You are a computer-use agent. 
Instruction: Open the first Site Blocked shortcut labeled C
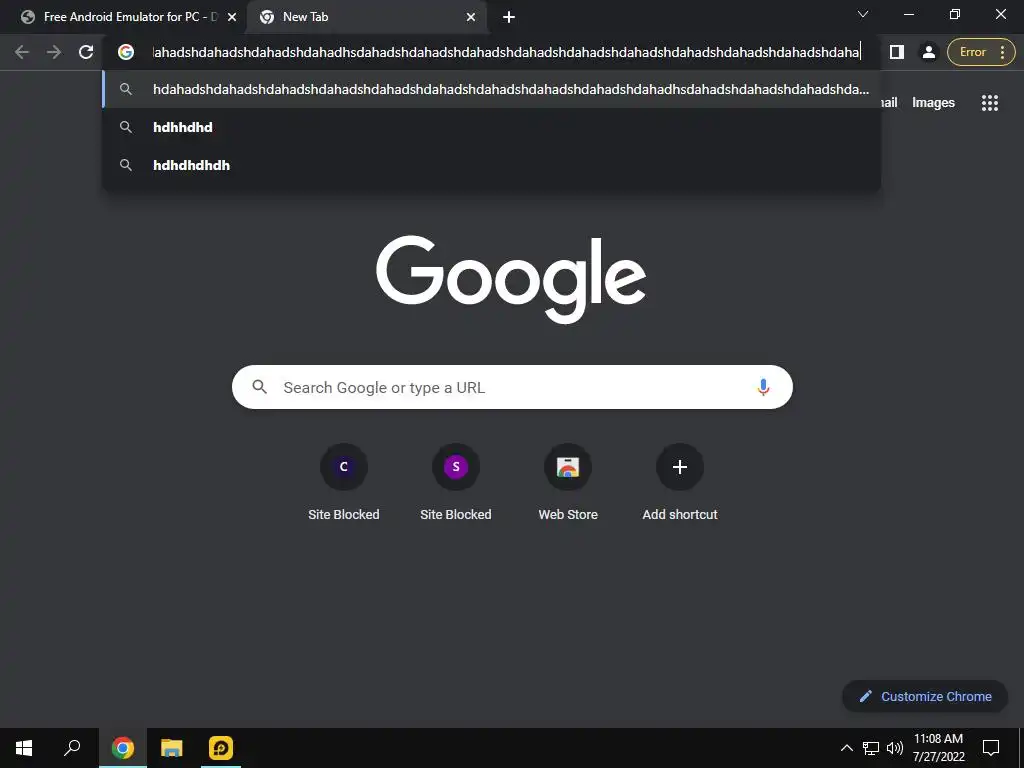pos(344,482)
